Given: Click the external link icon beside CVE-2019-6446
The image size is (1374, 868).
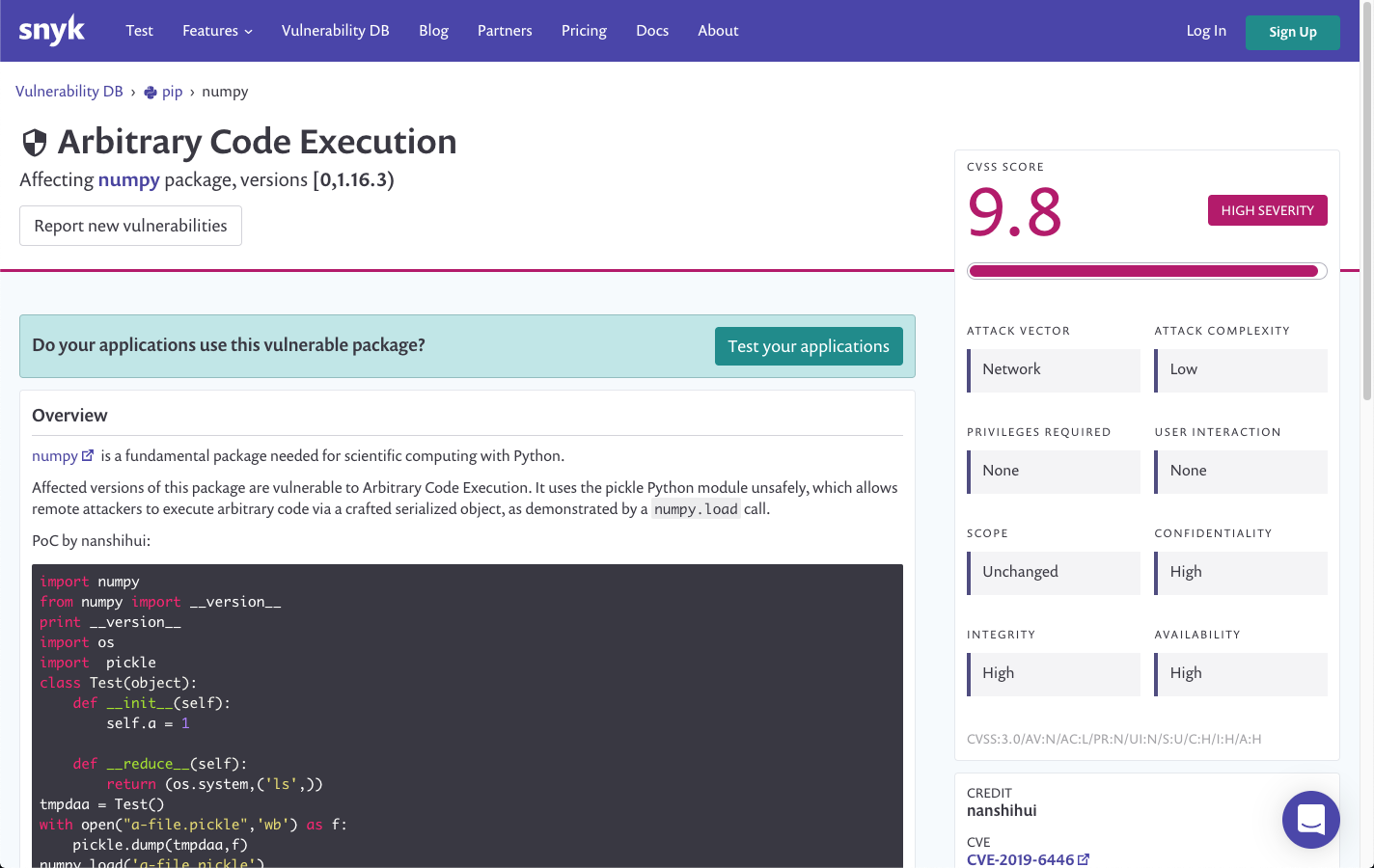Looking at the screenshot, I should [1084, 859].
